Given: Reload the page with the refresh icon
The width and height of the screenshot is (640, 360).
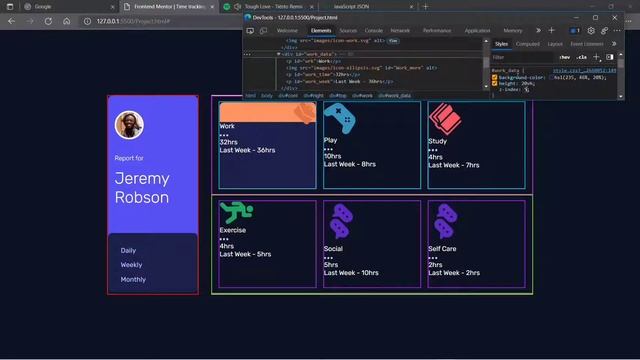Looking at the screenshot, I should 48,21.
